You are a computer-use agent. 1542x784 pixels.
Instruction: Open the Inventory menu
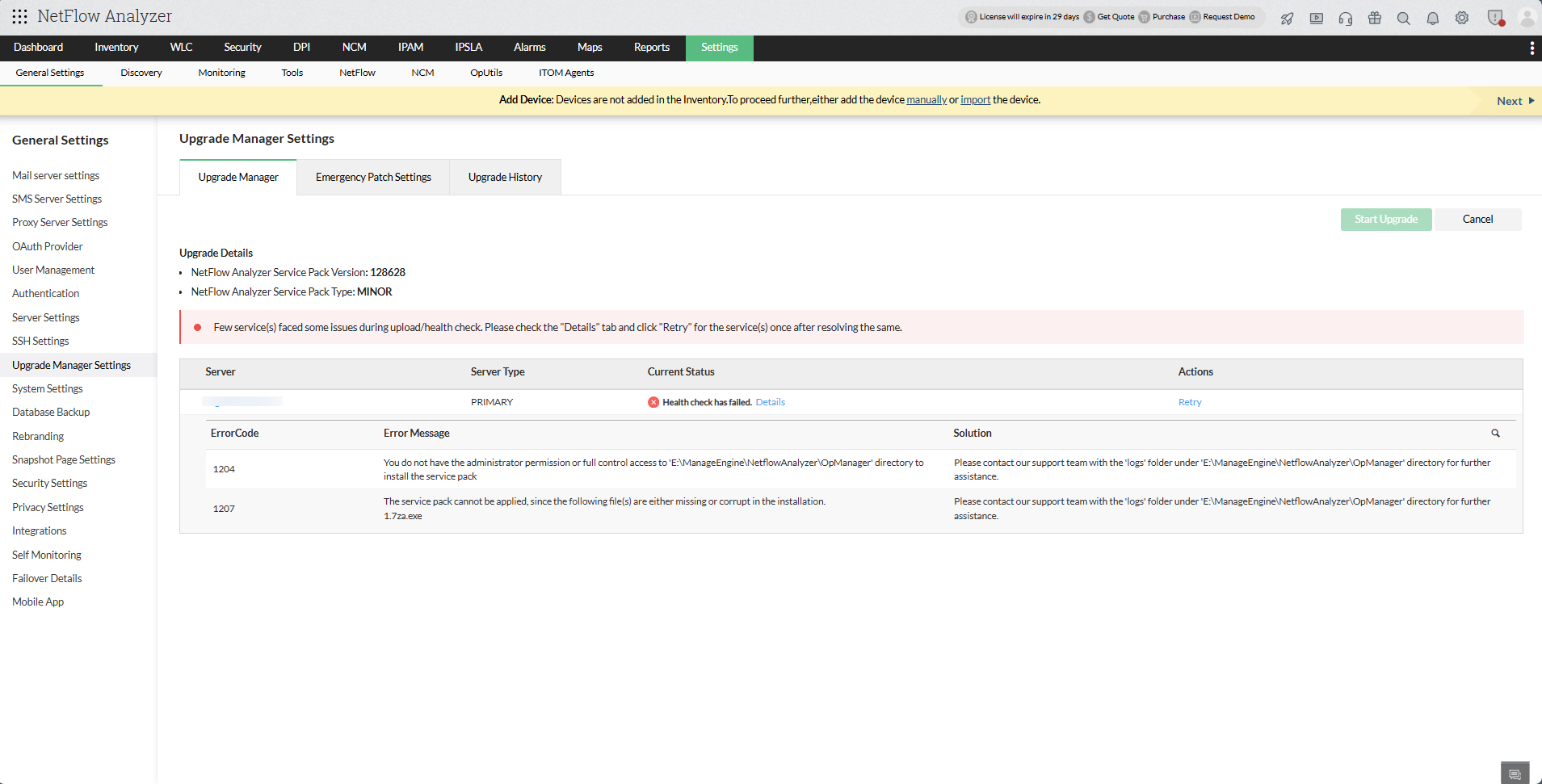tap(116, 48)
